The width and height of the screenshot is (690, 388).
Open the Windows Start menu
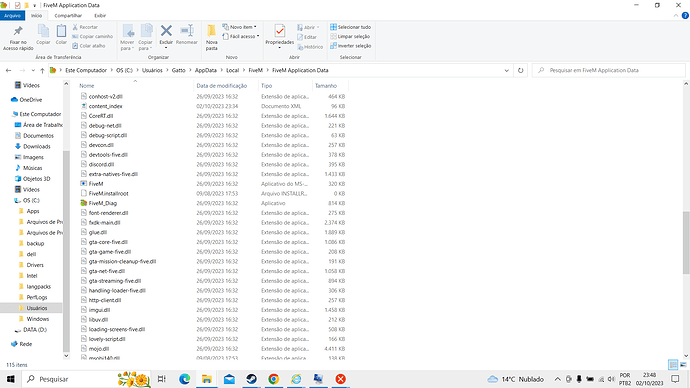11,379
